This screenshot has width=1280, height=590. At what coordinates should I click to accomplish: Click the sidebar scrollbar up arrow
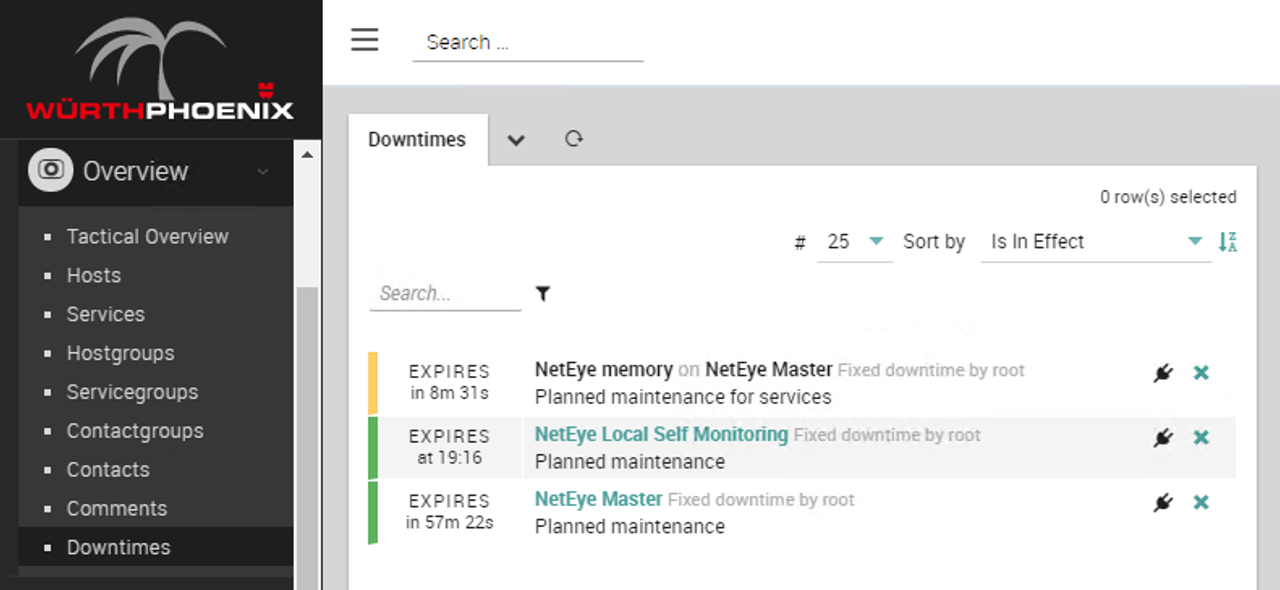(307, 155)
